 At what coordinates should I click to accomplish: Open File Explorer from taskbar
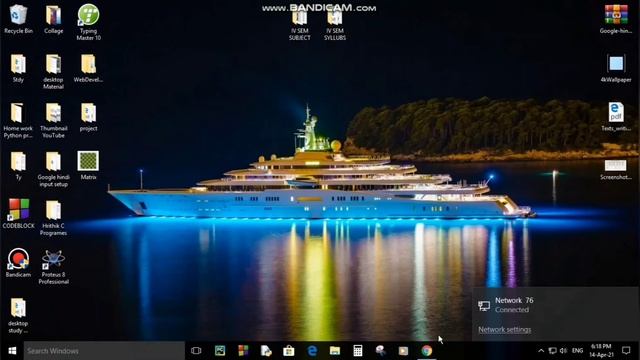(335, 351)
